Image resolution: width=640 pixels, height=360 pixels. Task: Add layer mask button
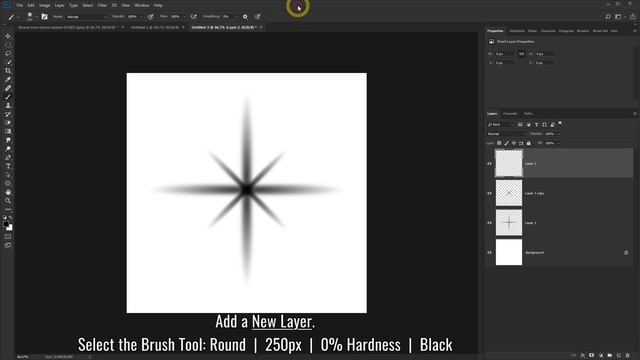[591, 356]
